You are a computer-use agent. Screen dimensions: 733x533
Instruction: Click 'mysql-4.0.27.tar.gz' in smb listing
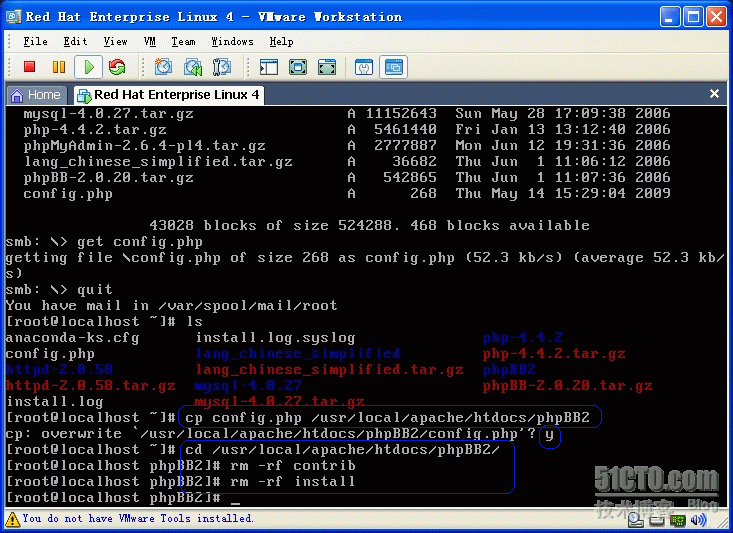click(x=108, y=114)
